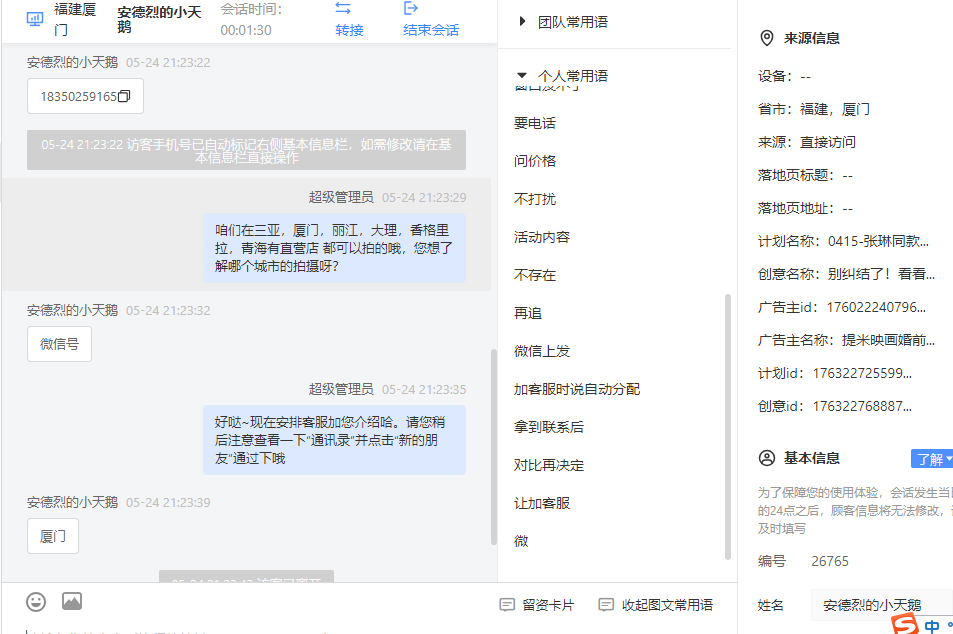953x634 pixels.
Task: Open the 了解 status dropdown
Action: 932,459
